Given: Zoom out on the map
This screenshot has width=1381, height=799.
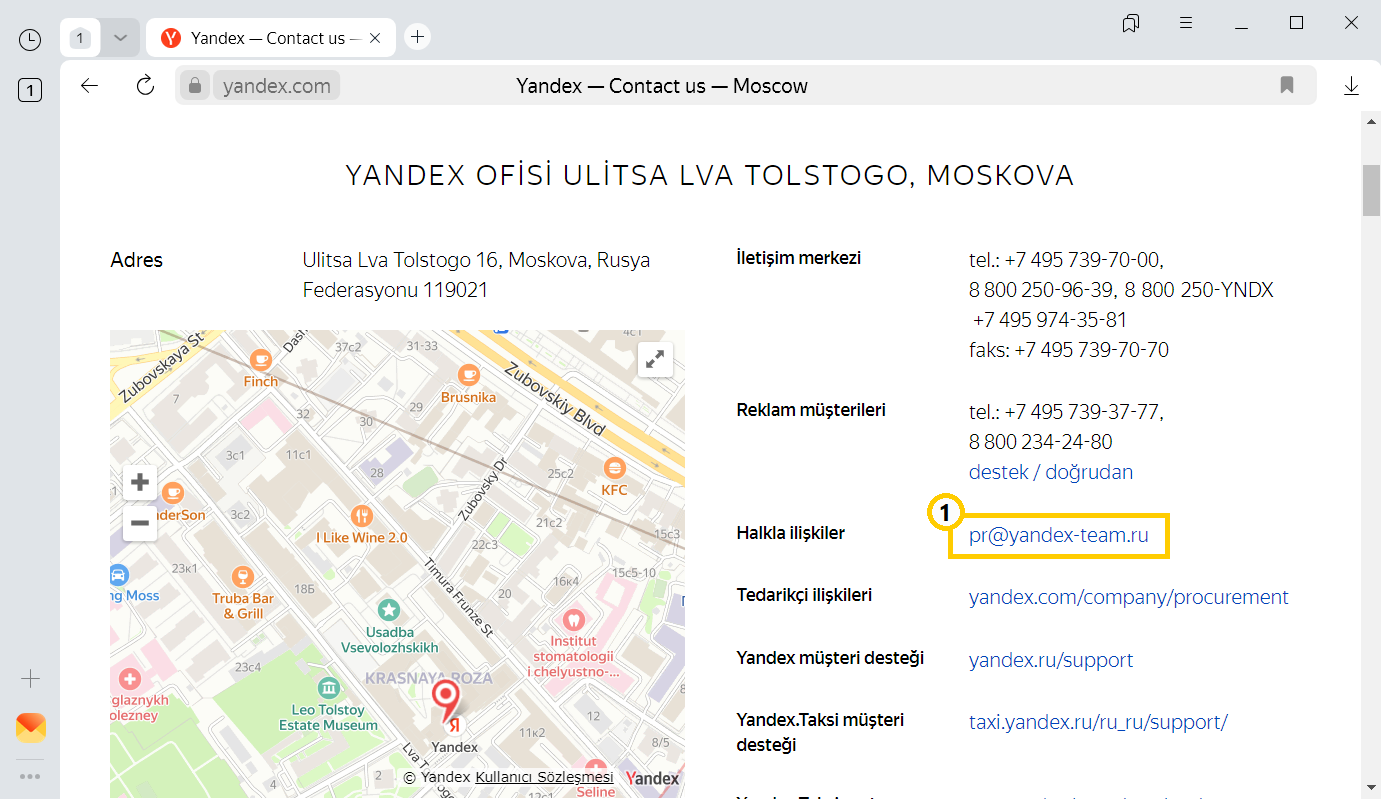Looking at the screenshot, I should pos(140,523).
